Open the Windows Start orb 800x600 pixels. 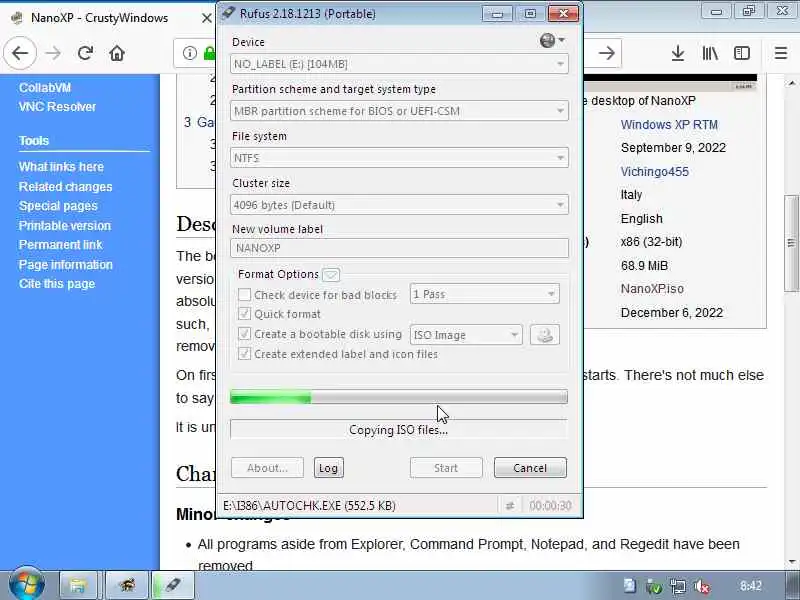point(27,584)
